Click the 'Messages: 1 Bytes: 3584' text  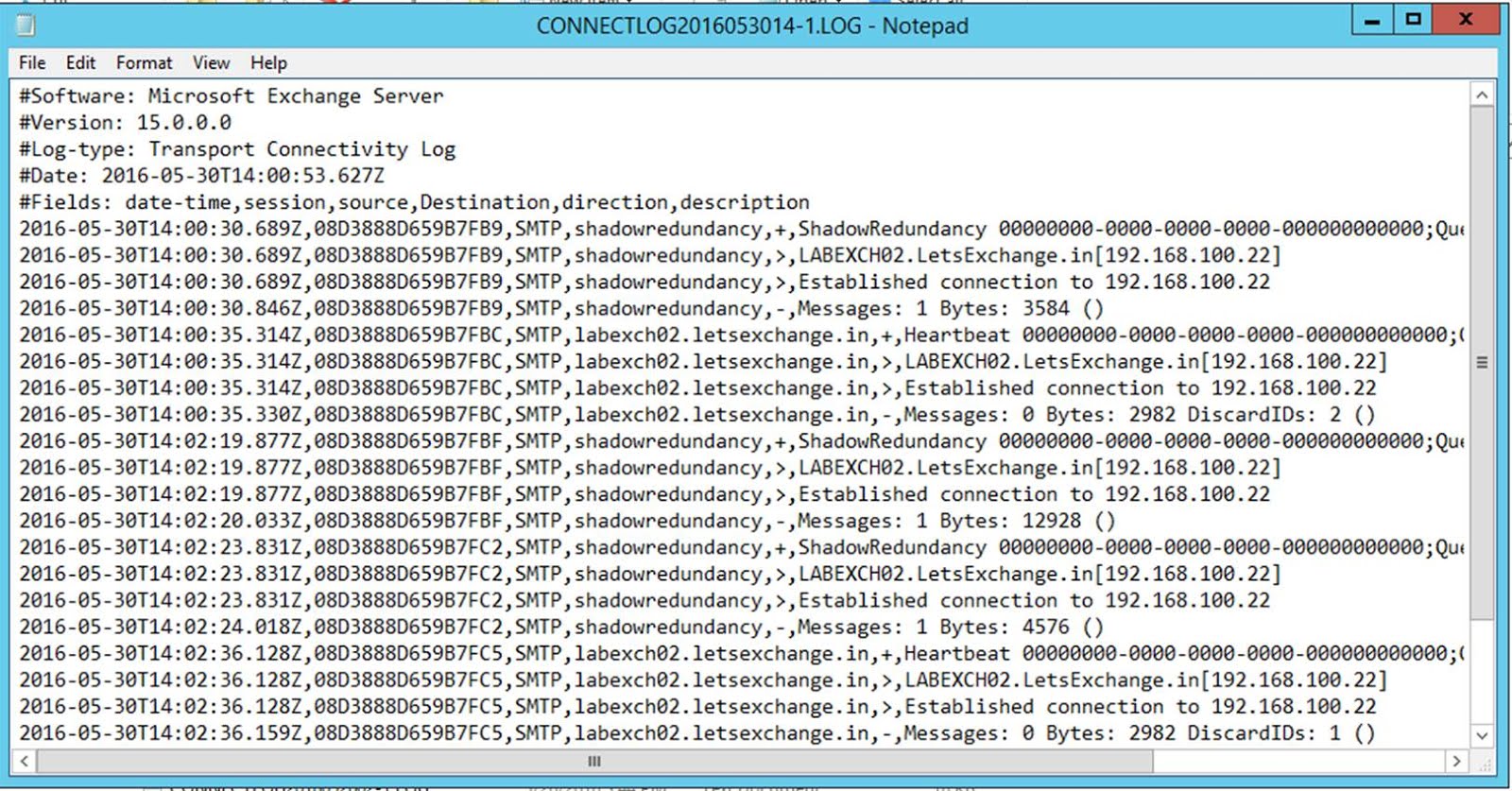[934, 308]
